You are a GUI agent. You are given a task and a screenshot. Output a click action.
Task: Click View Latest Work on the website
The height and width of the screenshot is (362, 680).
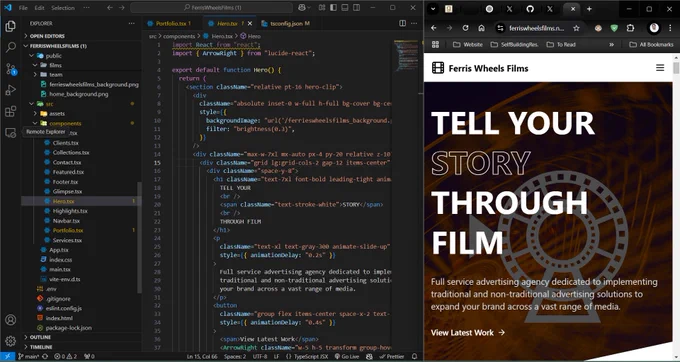coord(468,333)
